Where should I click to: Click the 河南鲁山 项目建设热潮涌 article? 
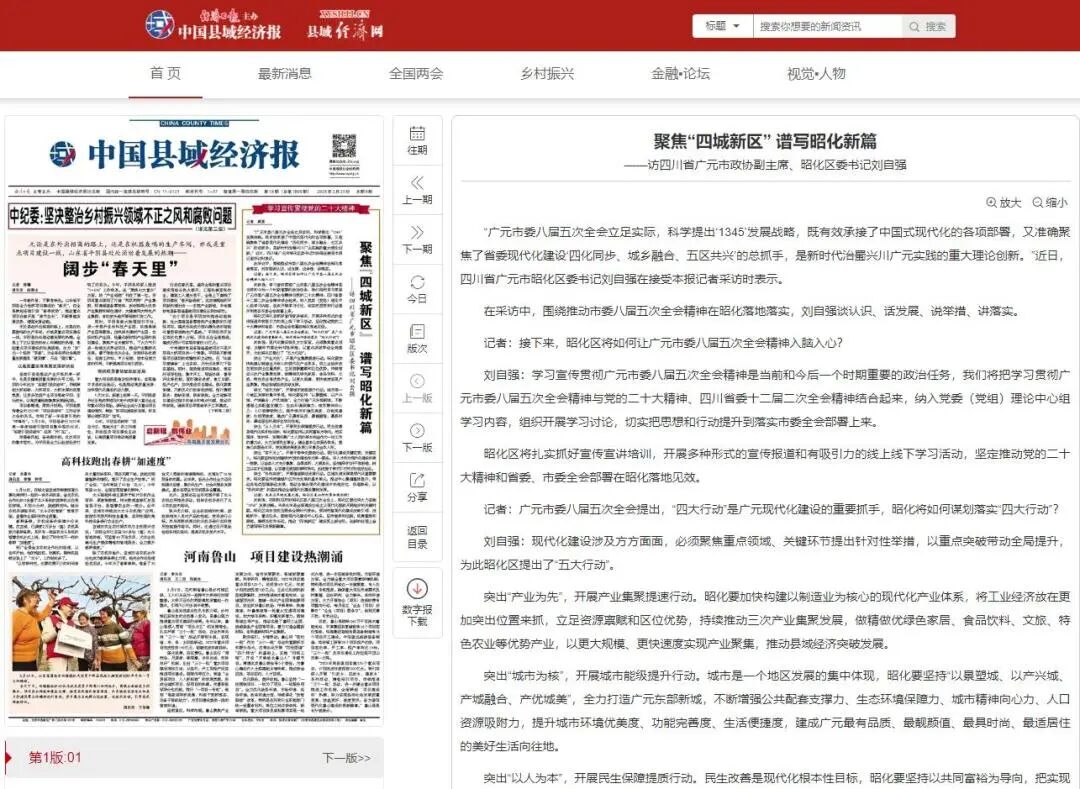tap(263, 556)
